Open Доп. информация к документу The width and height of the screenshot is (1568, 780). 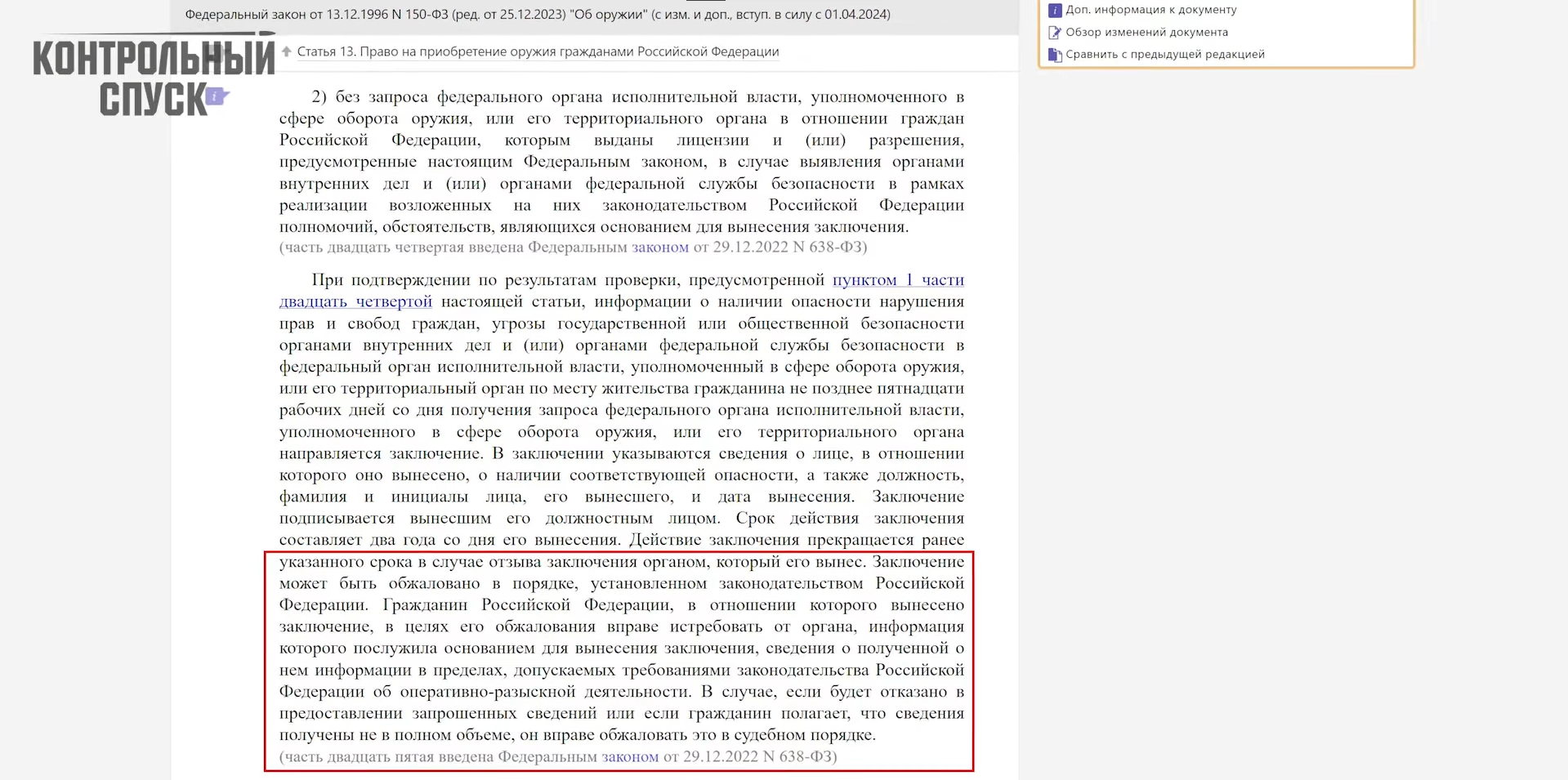point(1150,10)
